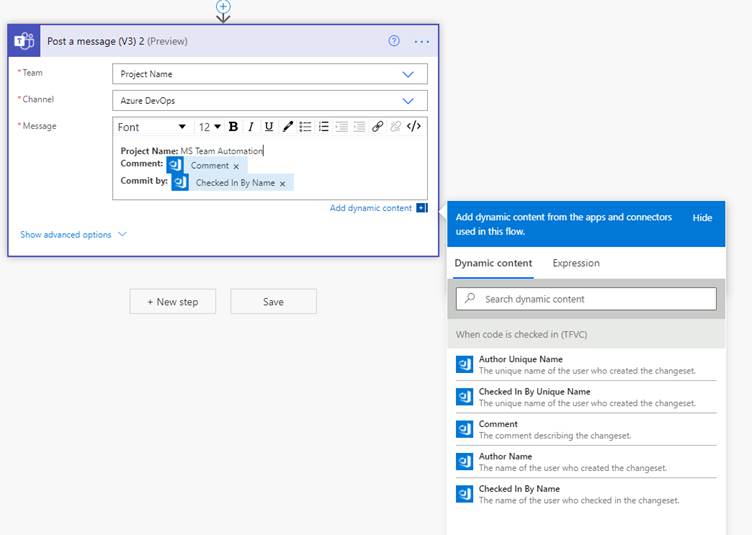Click Show advanced options link
This screenshot has width=752, height=535.
pos(66,234)
